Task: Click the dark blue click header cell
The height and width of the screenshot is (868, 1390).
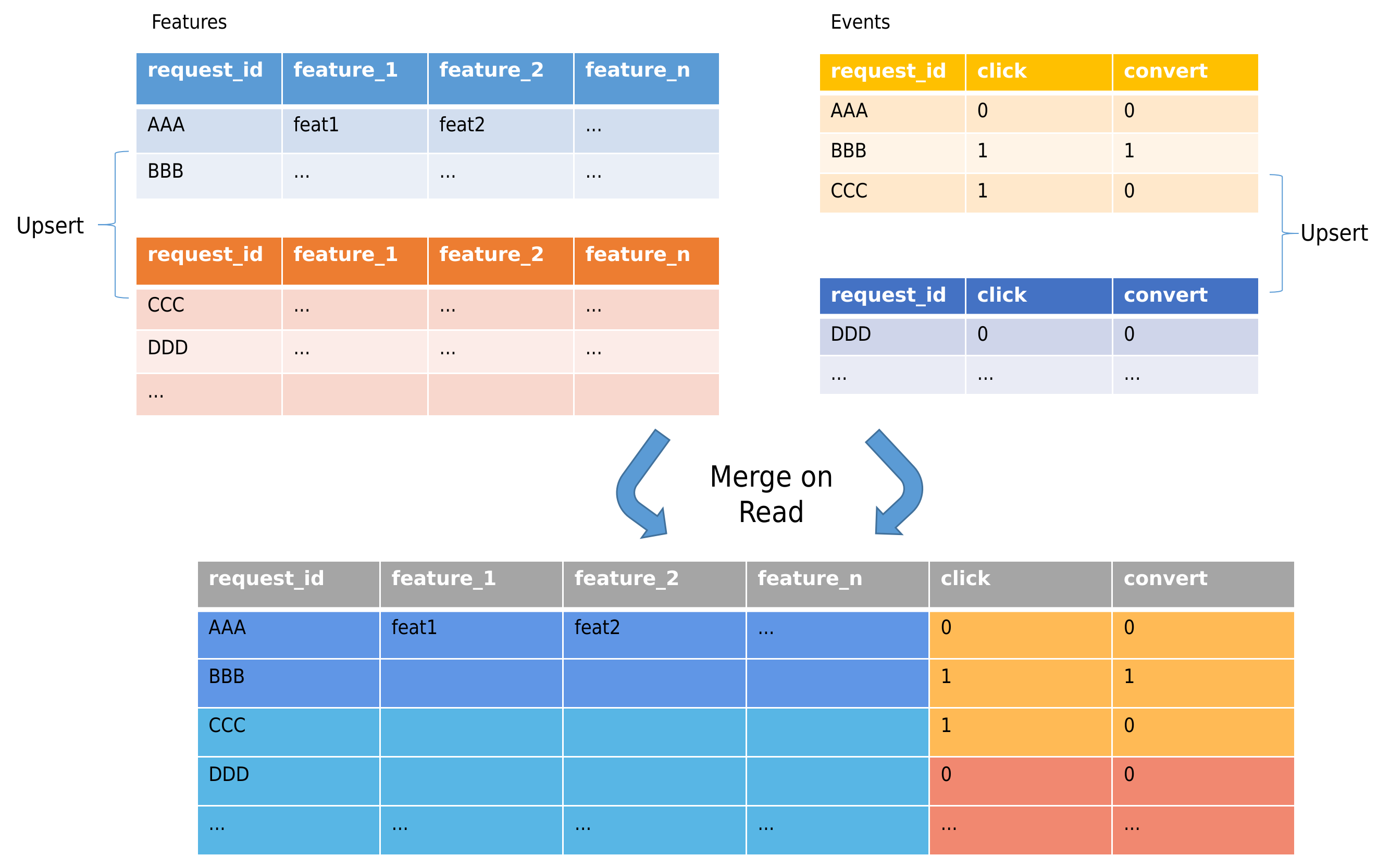Action: [x=1039, y=296]
